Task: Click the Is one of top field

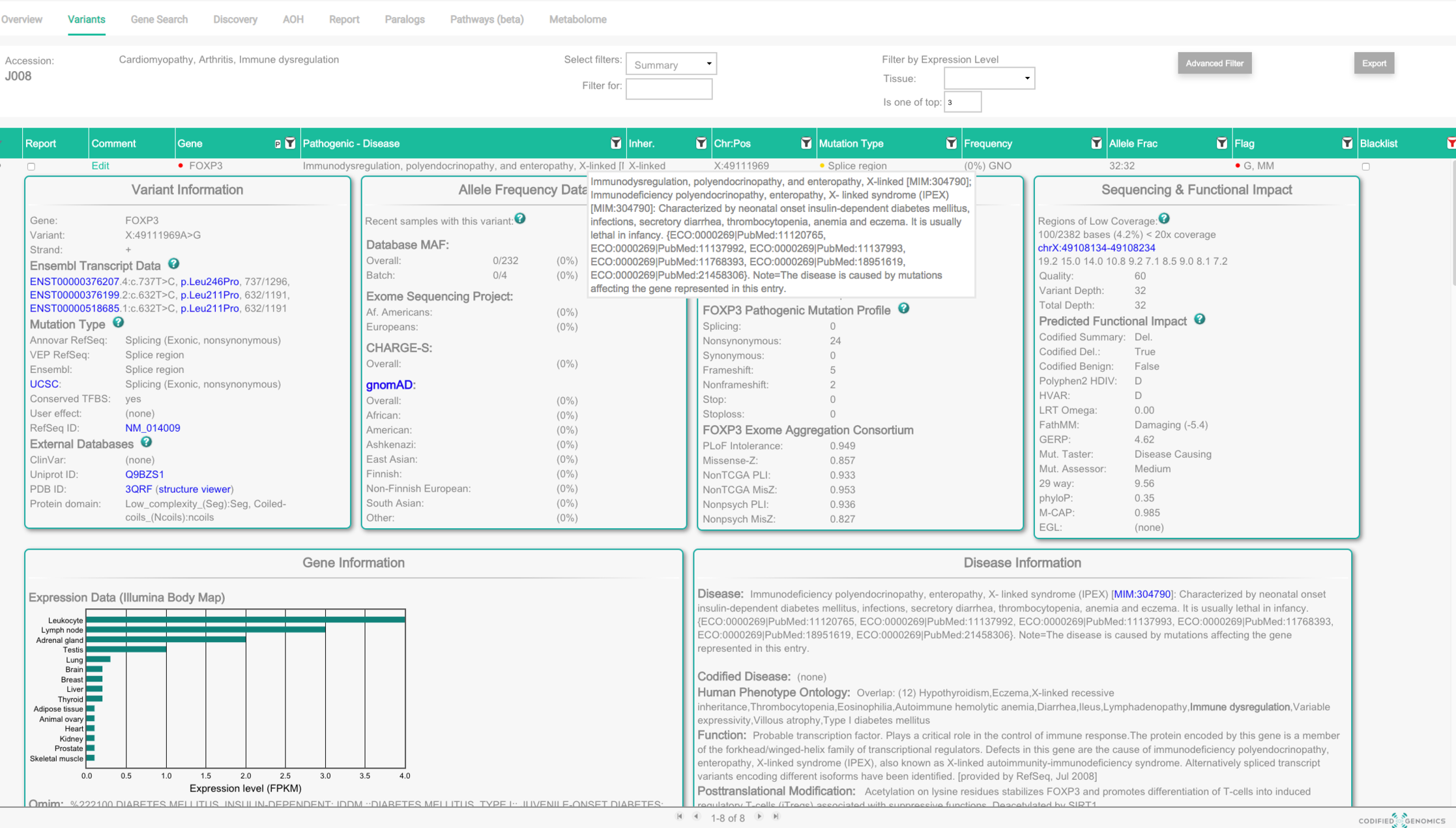Action: tap(963, 102)
